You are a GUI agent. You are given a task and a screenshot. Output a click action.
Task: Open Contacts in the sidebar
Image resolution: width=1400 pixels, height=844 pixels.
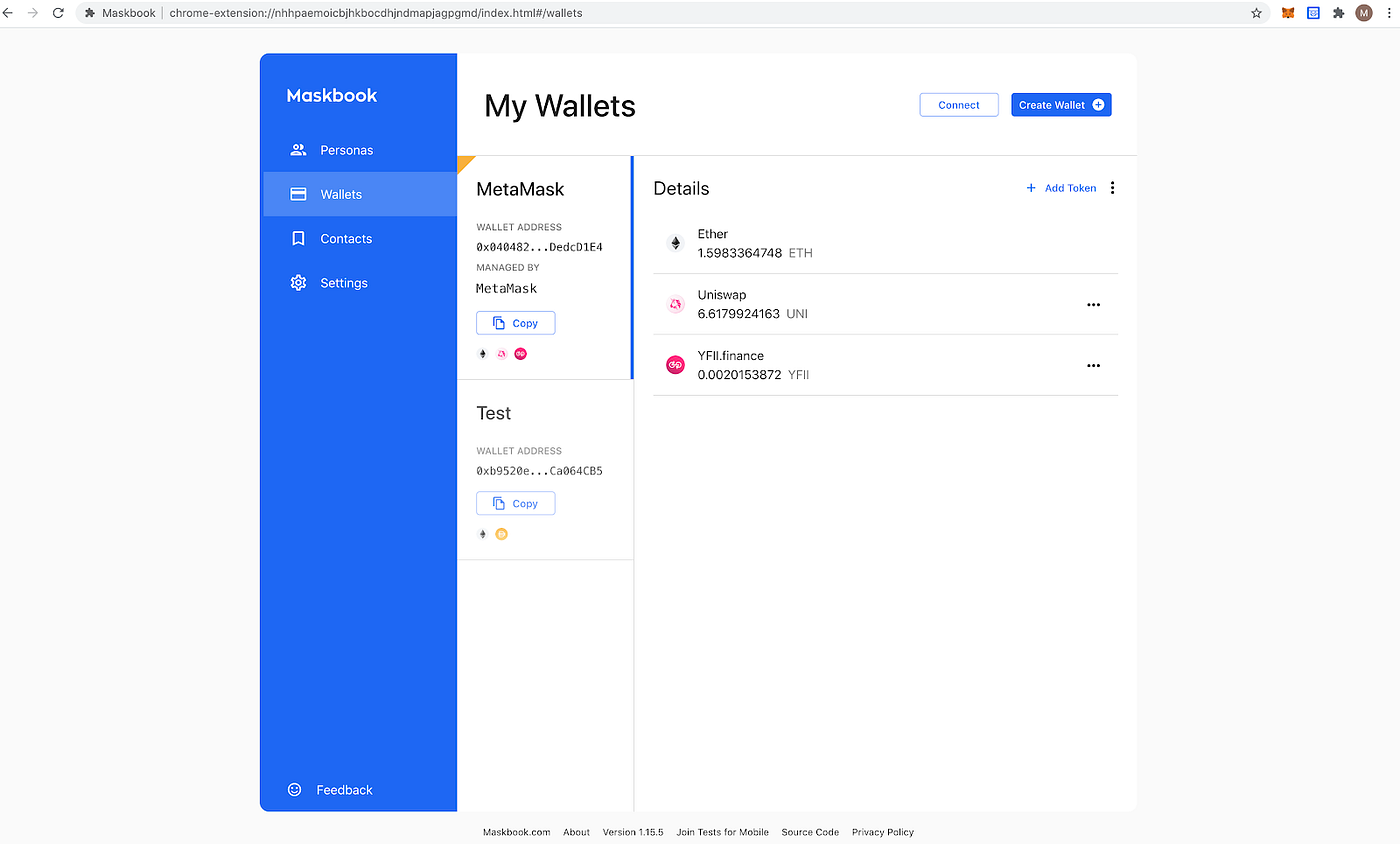[360, 239]
